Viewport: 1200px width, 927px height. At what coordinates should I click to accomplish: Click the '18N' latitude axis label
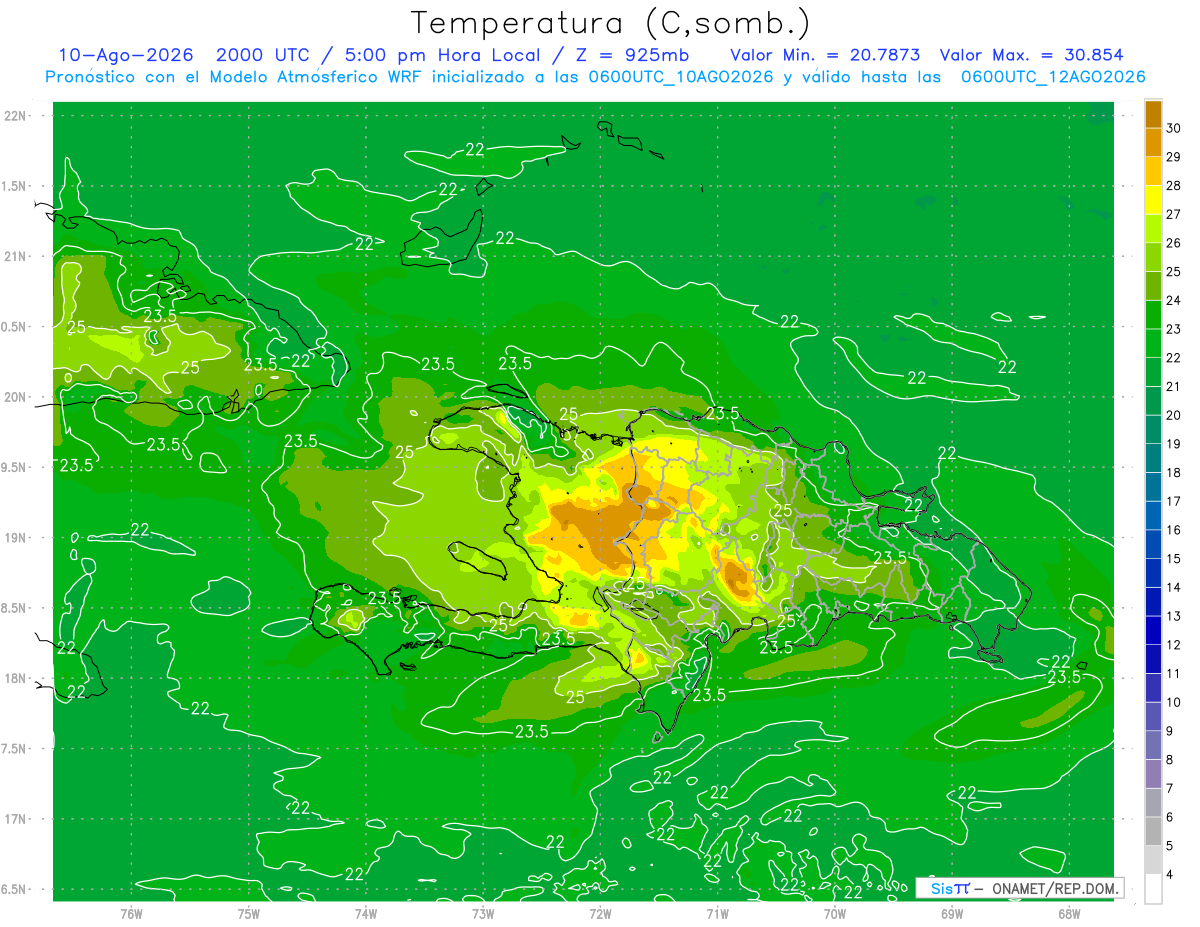tap(14, 679)
